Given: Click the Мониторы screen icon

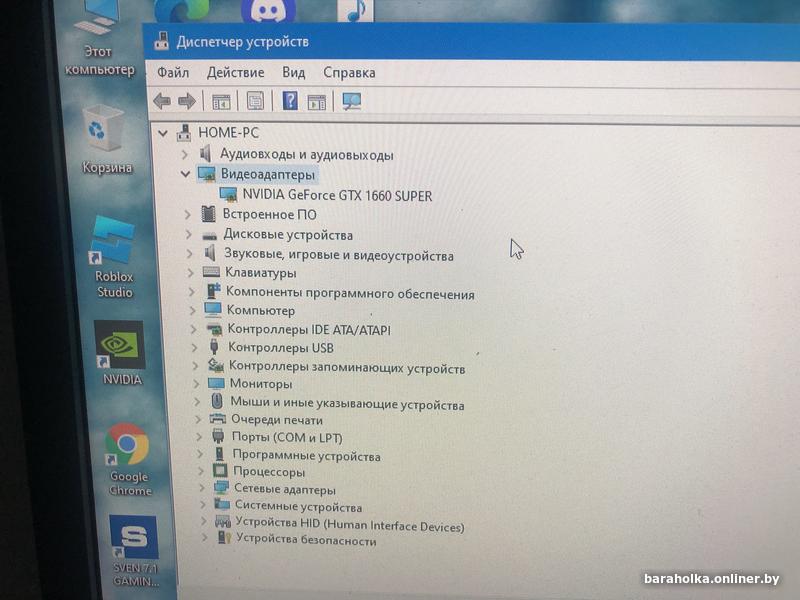Looking at the screenshot, I should pos(216,383).
